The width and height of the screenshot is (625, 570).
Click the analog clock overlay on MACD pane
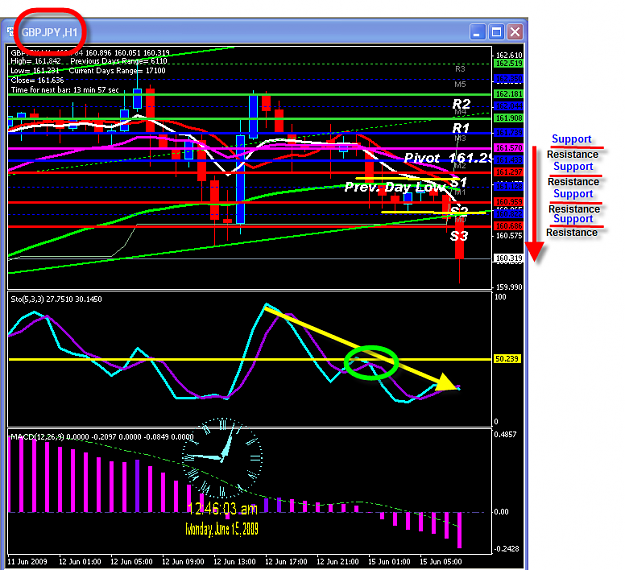point(222,458)
